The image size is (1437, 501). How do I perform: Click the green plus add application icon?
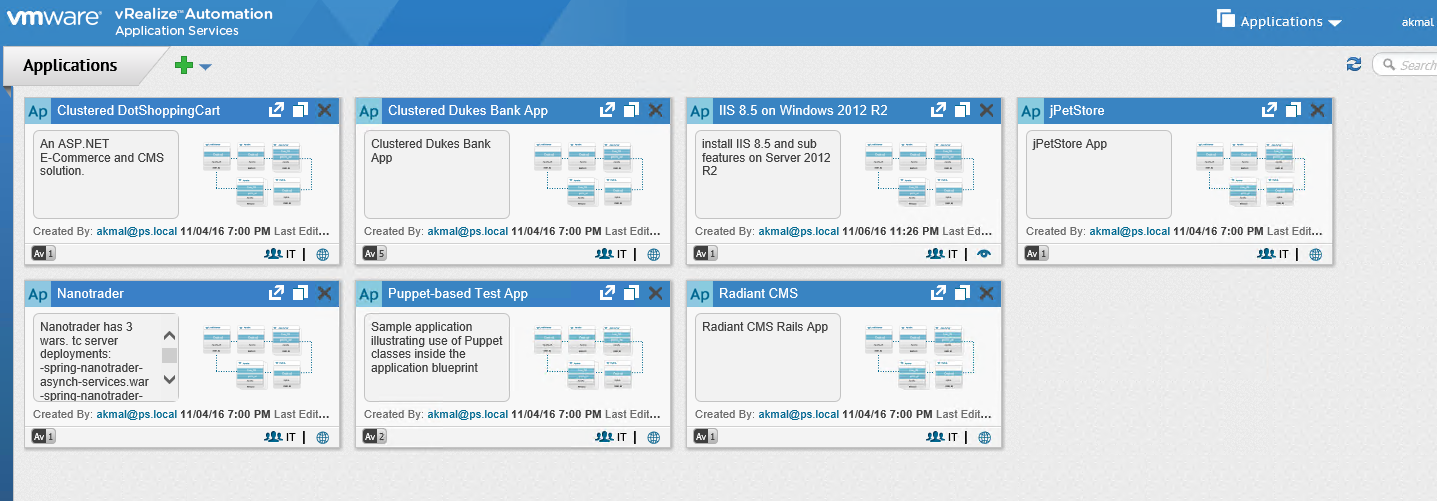(x=184, y=66)
